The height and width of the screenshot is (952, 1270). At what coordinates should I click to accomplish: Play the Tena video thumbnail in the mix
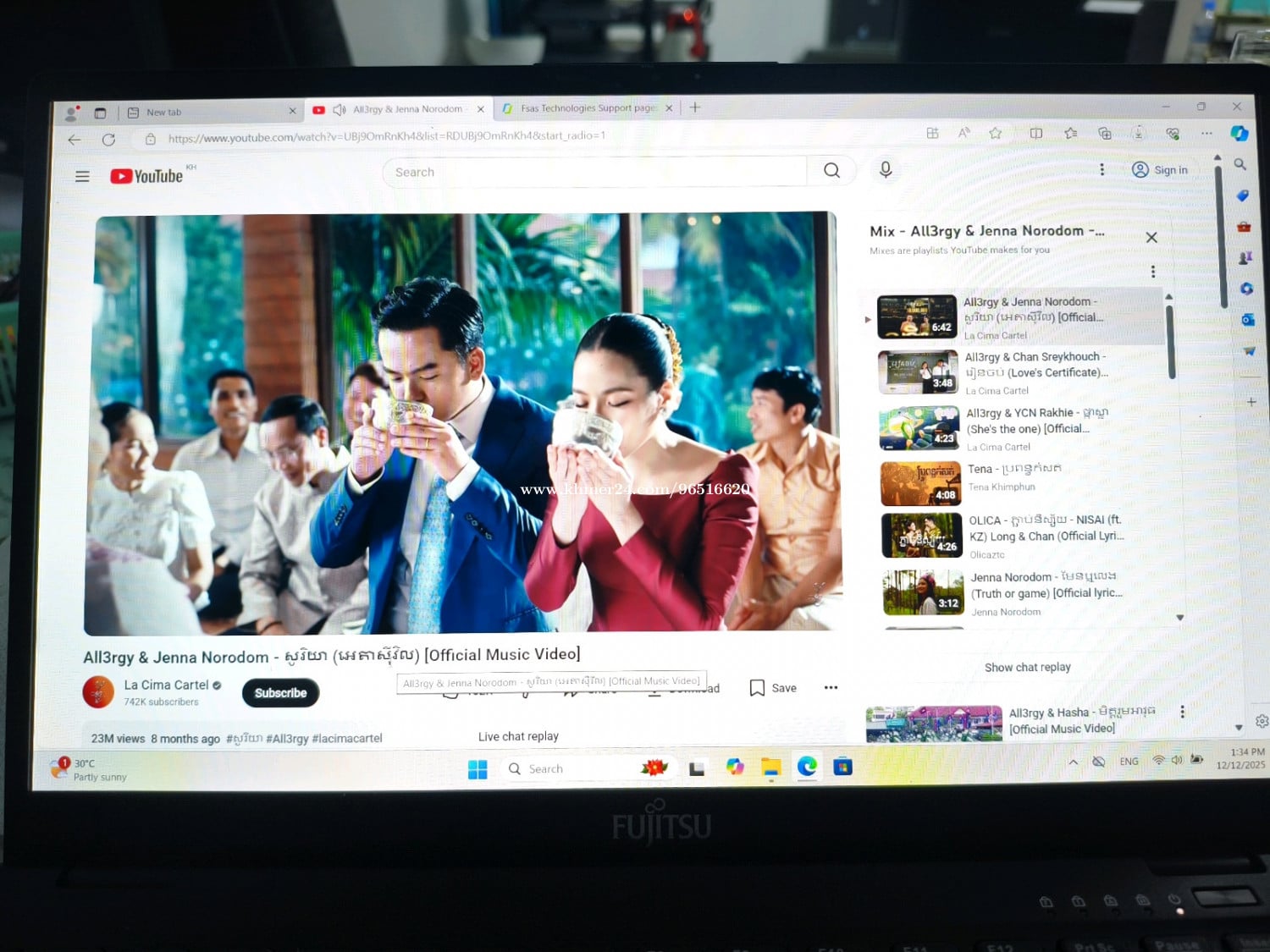(x=920, y=483)
